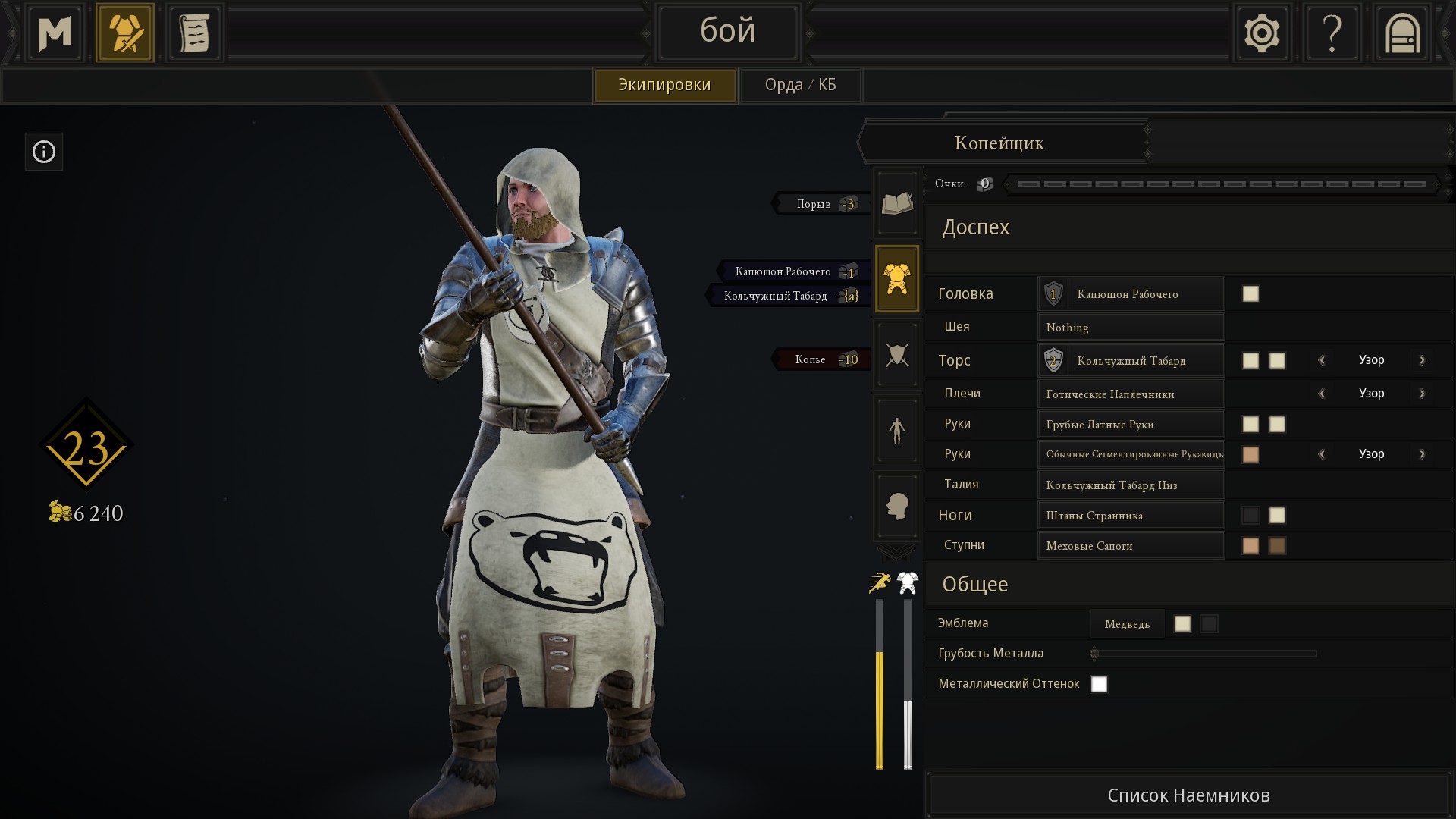The width and height of the screenshot is (1456, 819).
Task: Open the Mordhau M main menu icon
Action: coord(55,33)
